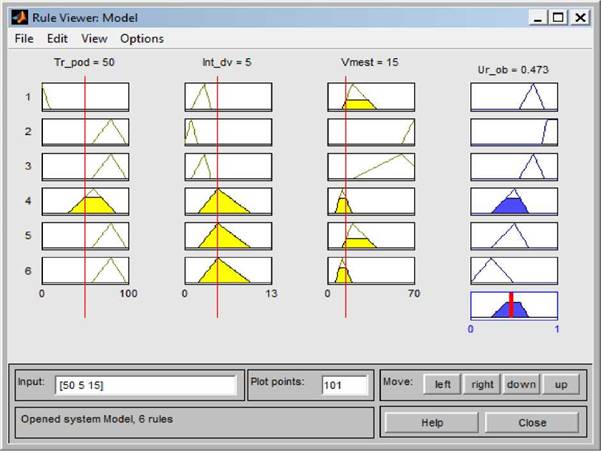This screenshot has height=451, width=601.
Task: Click rule number 2 label
Action: pos(28,131)
